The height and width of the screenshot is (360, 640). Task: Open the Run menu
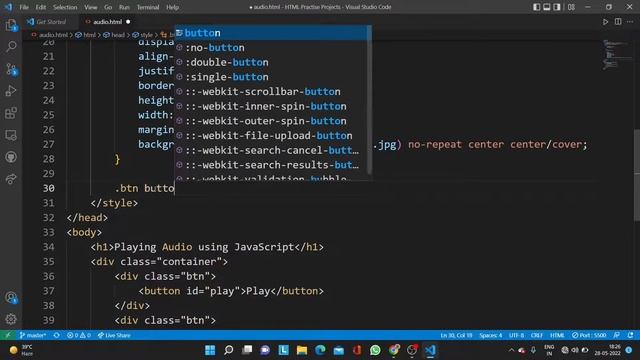pyautogui.click(x=124, y=7)
